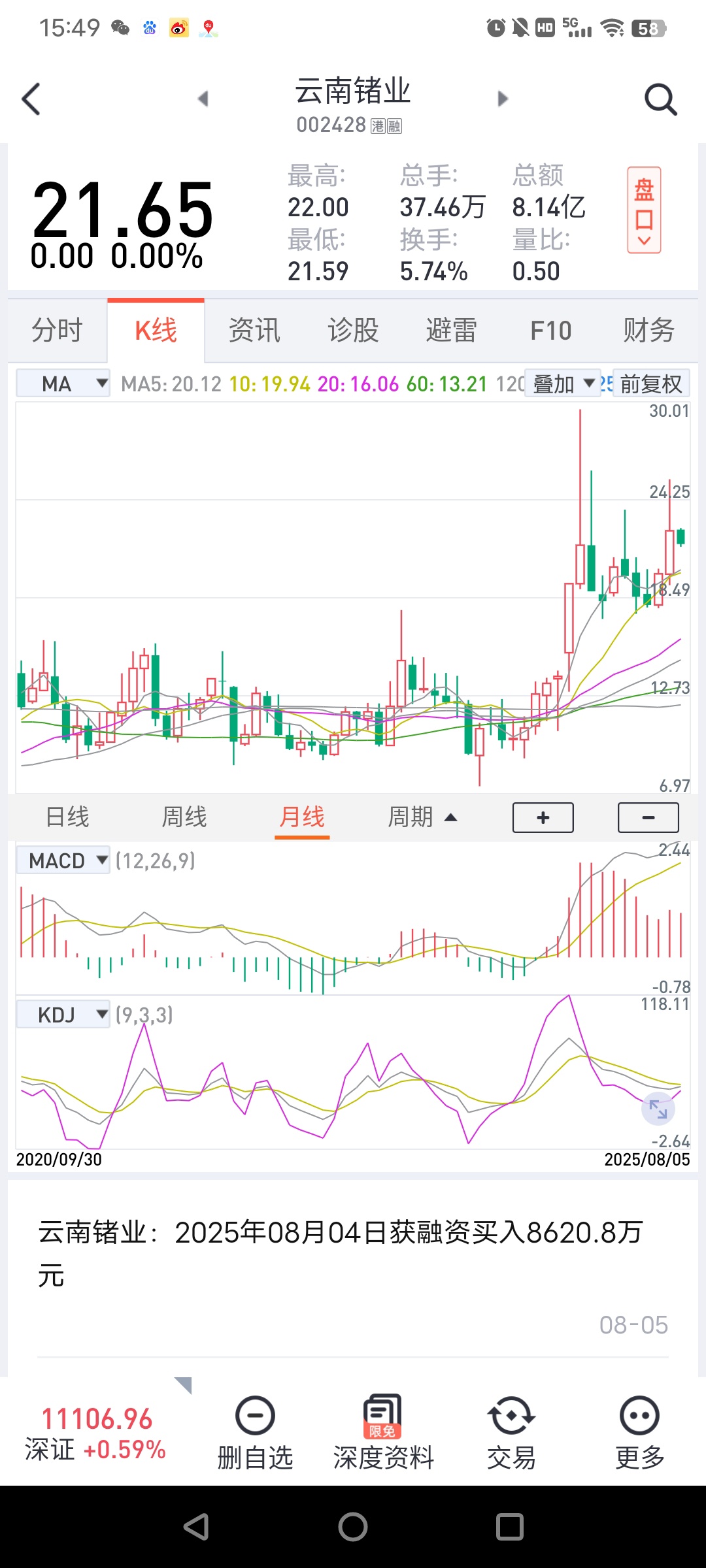Expand the 深证 index ticker corner
The image size is (706, 1568).
pos(184,1384)
